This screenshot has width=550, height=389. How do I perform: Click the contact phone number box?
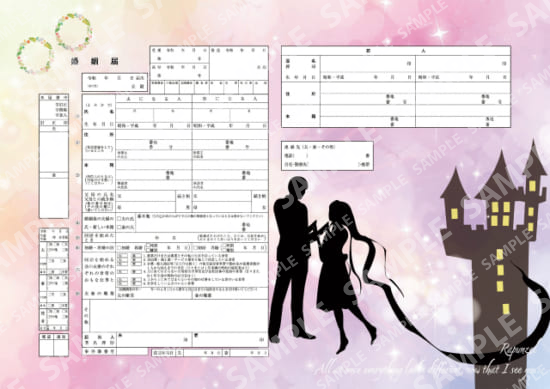[327, 156]
